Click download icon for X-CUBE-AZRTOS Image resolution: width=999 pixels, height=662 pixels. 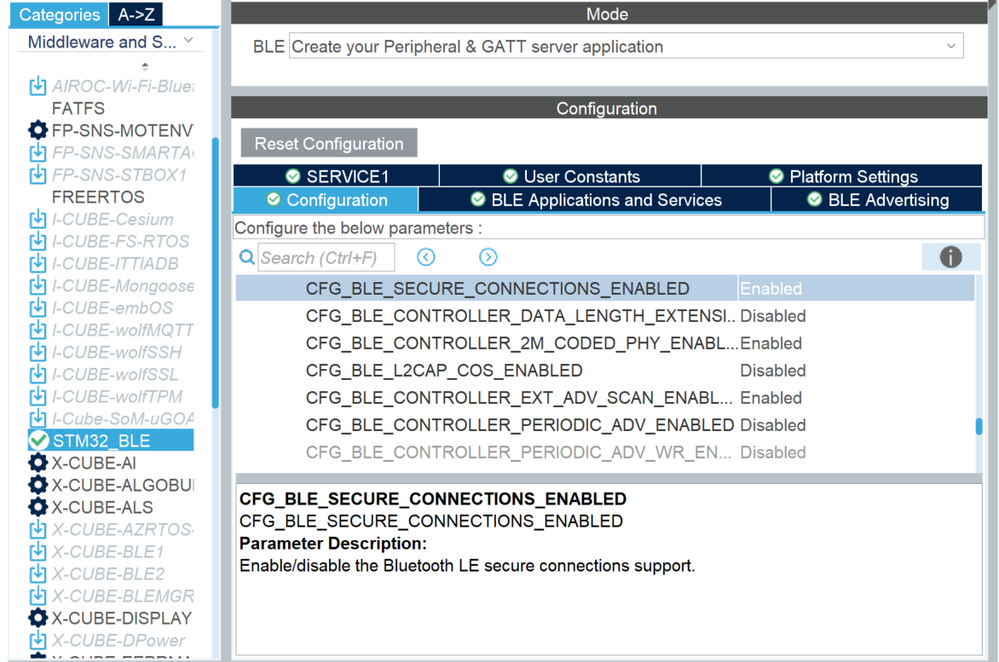point(38,529)
